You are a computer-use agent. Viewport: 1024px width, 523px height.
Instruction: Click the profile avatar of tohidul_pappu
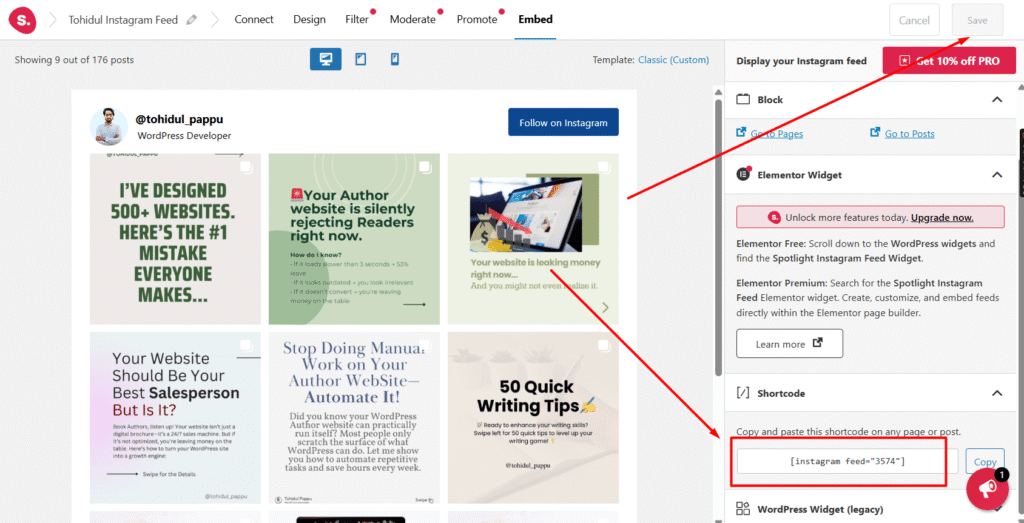click(109, 126)
